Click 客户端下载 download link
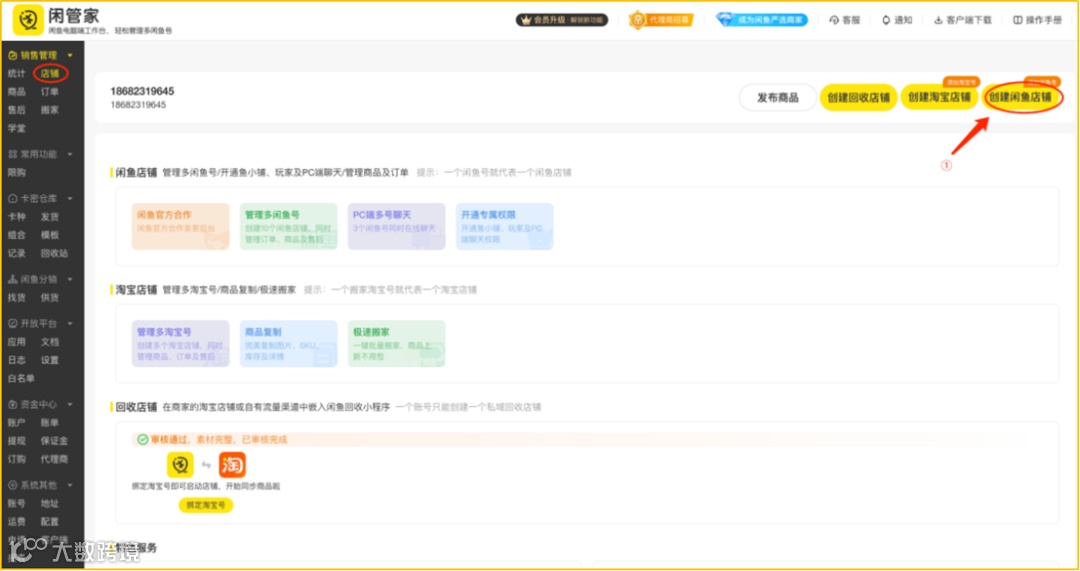Viewport: 1080px width, 571px height. 963,21
